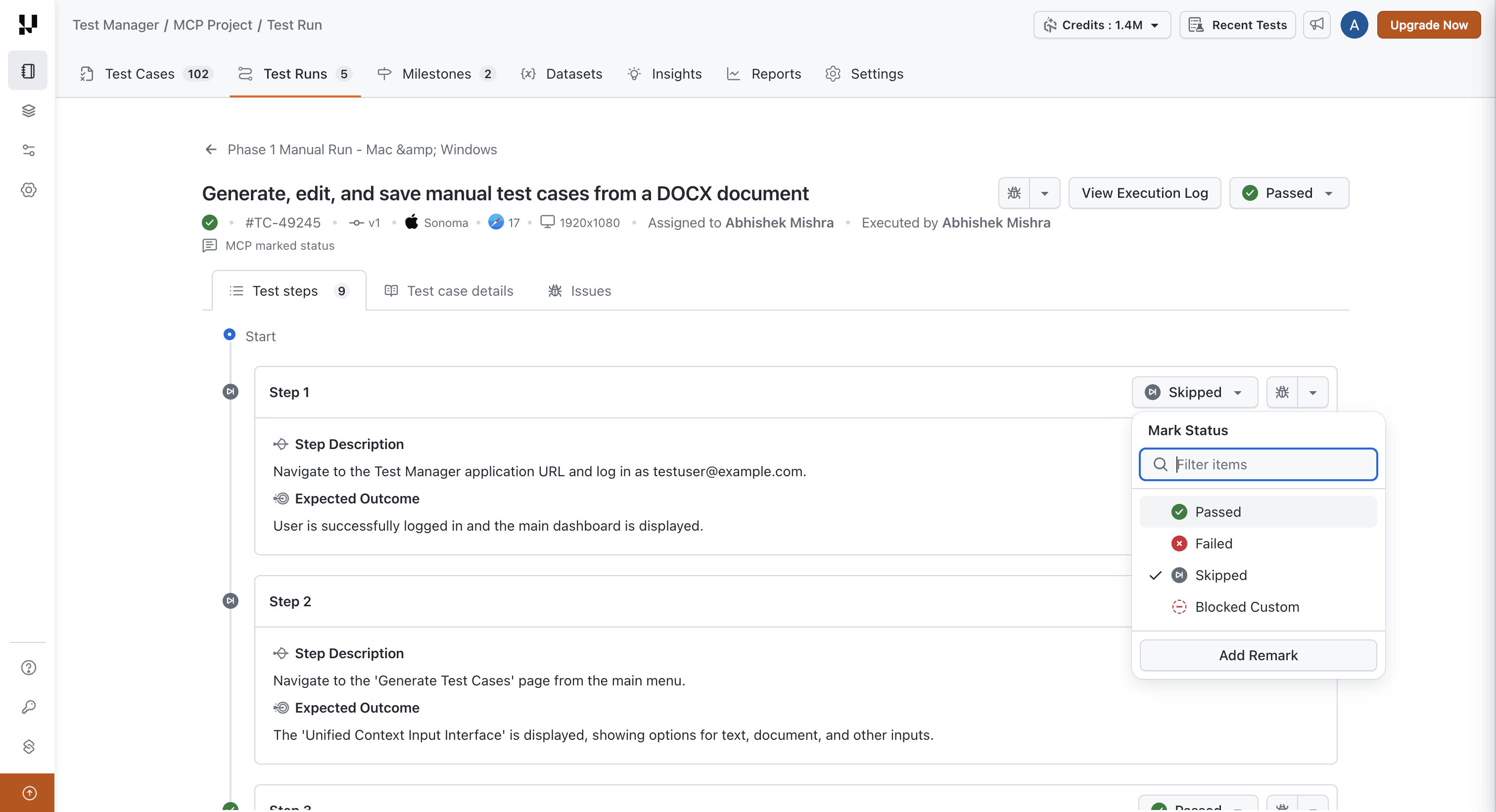This screenshot has height=812, width=1496.
Task: Click the key icon in sidebar
Action: click(x=28, y=707)
